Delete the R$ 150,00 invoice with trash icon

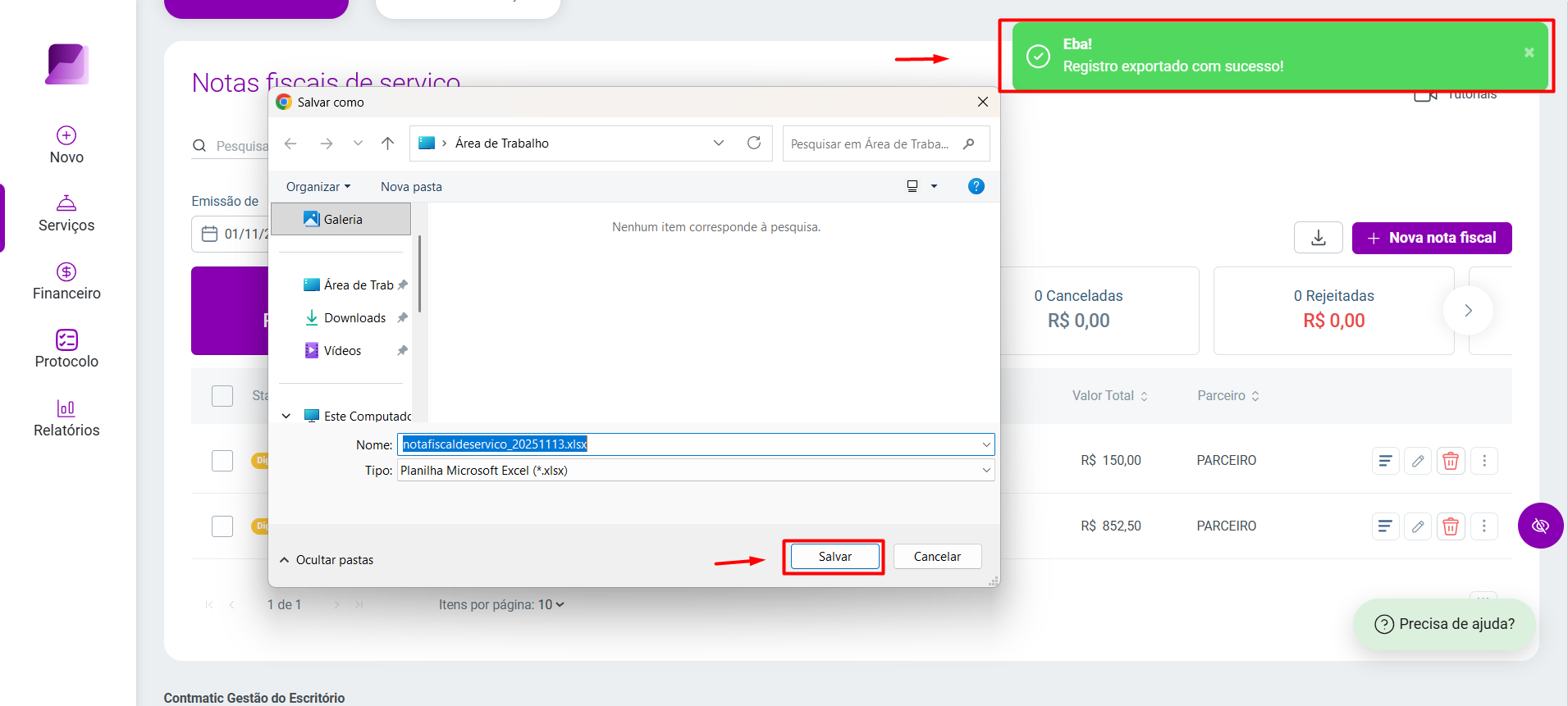(x=1451, y=461)
